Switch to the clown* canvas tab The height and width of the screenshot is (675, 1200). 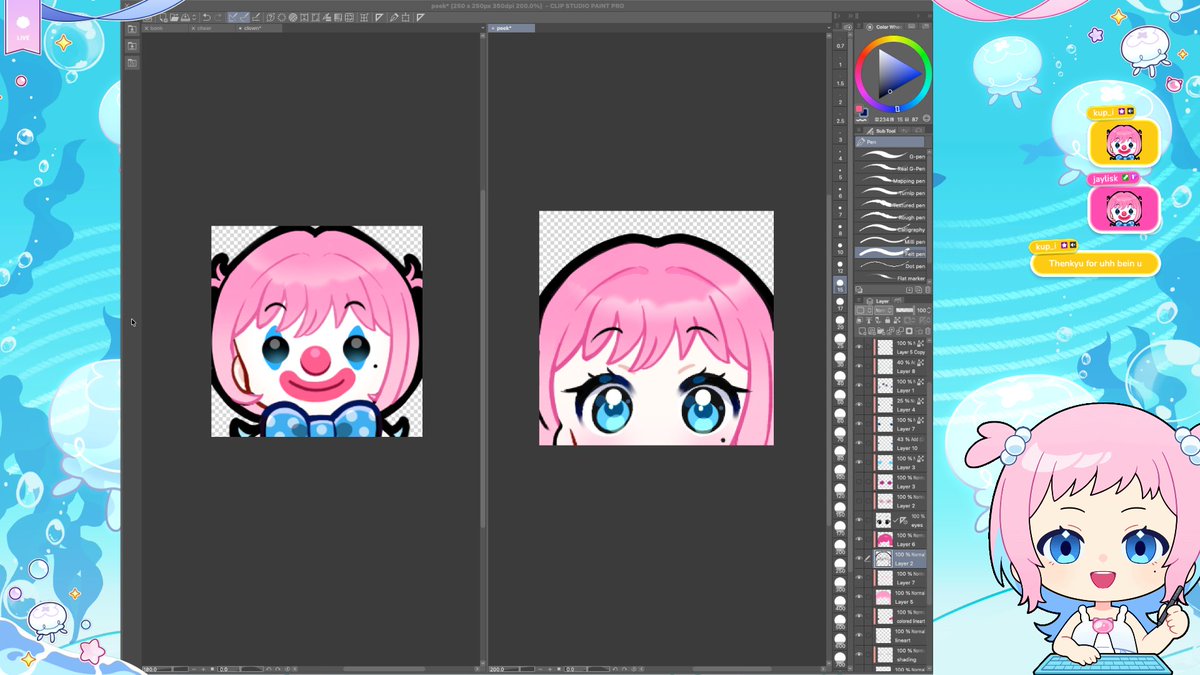point(258,28)
